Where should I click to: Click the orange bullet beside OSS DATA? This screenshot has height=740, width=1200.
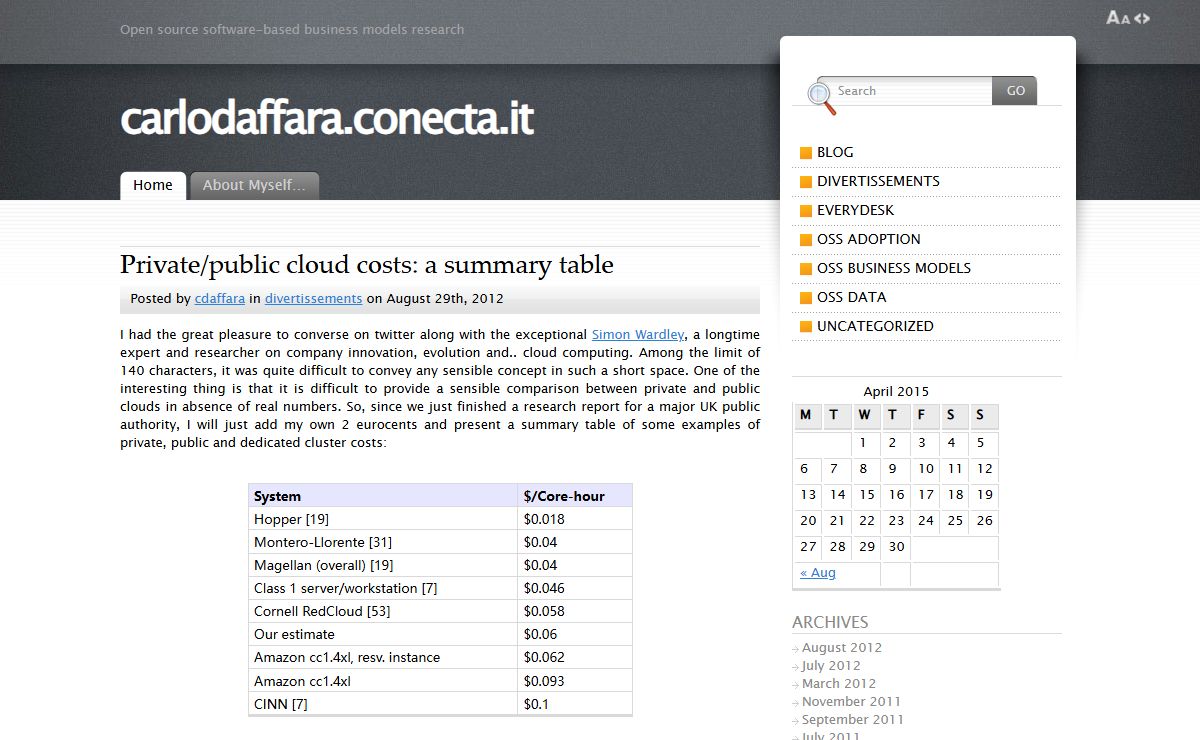806,298
